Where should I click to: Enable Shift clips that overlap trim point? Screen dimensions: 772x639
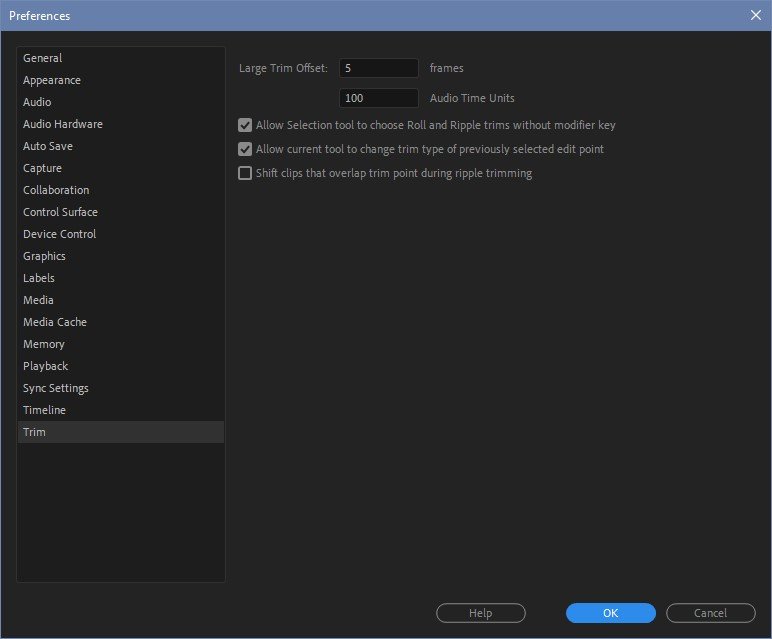[x=245, y=173]
